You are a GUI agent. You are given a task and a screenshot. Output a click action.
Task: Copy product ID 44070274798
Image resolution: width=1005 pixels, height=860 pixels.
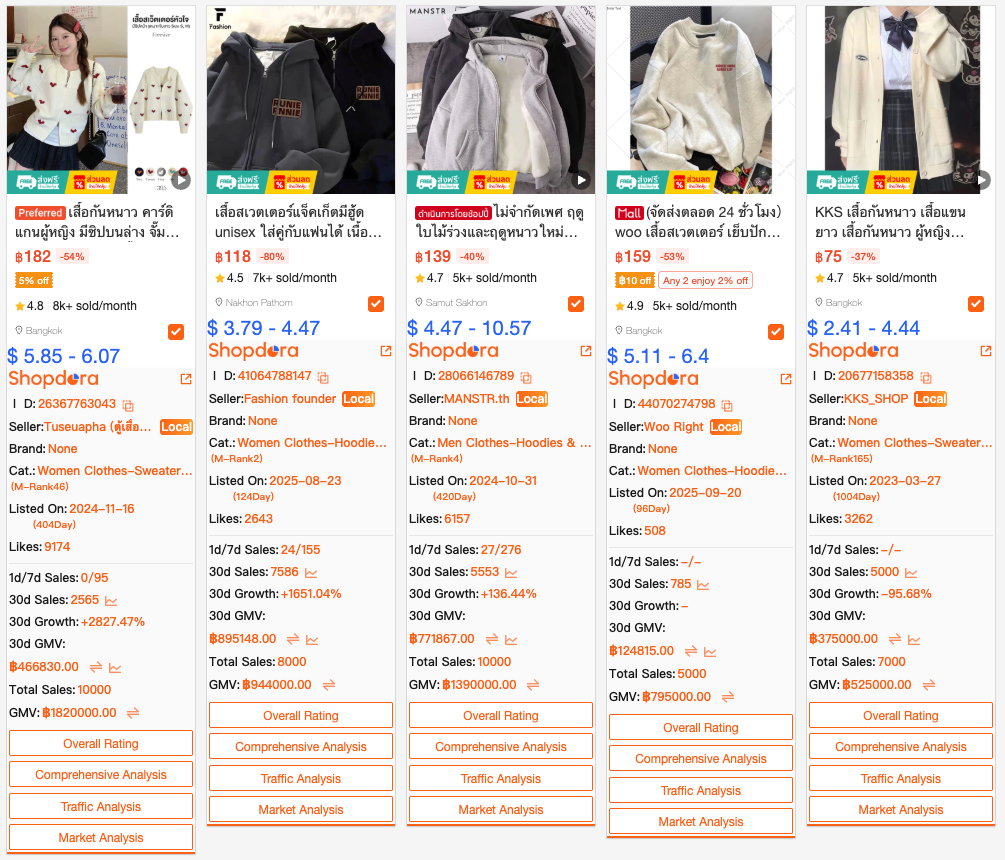[727, 405]
